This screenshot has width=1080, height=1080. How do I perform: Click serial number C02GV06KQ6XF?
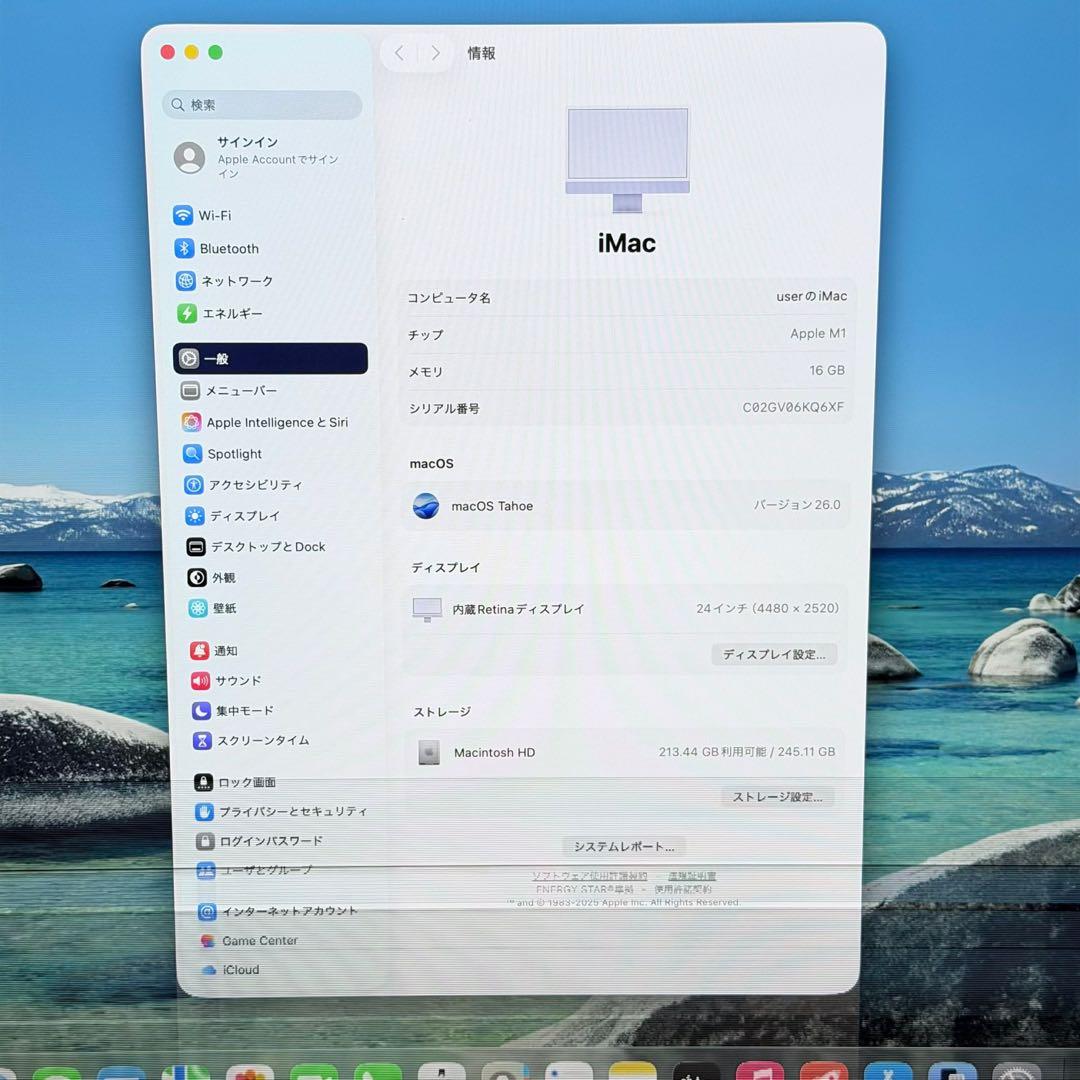coord(793,407)
